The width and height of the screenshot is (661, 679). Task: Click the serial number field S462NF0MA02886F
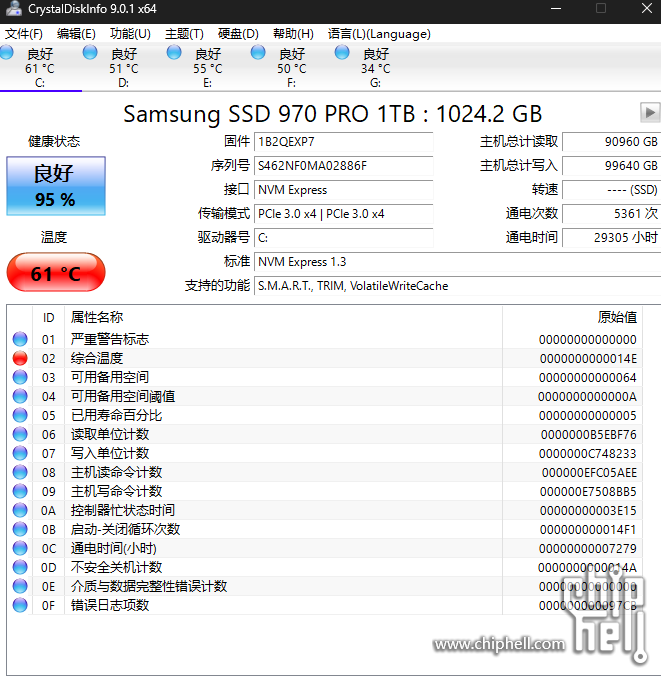coord(343,166)
